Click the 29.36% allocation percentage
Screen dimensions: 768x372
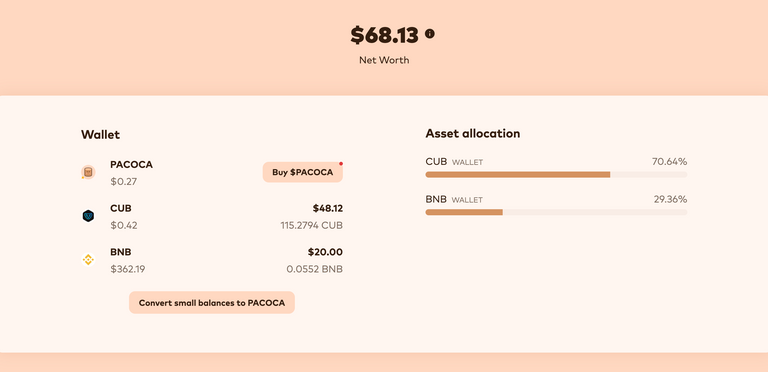click(x=670, y=199)
